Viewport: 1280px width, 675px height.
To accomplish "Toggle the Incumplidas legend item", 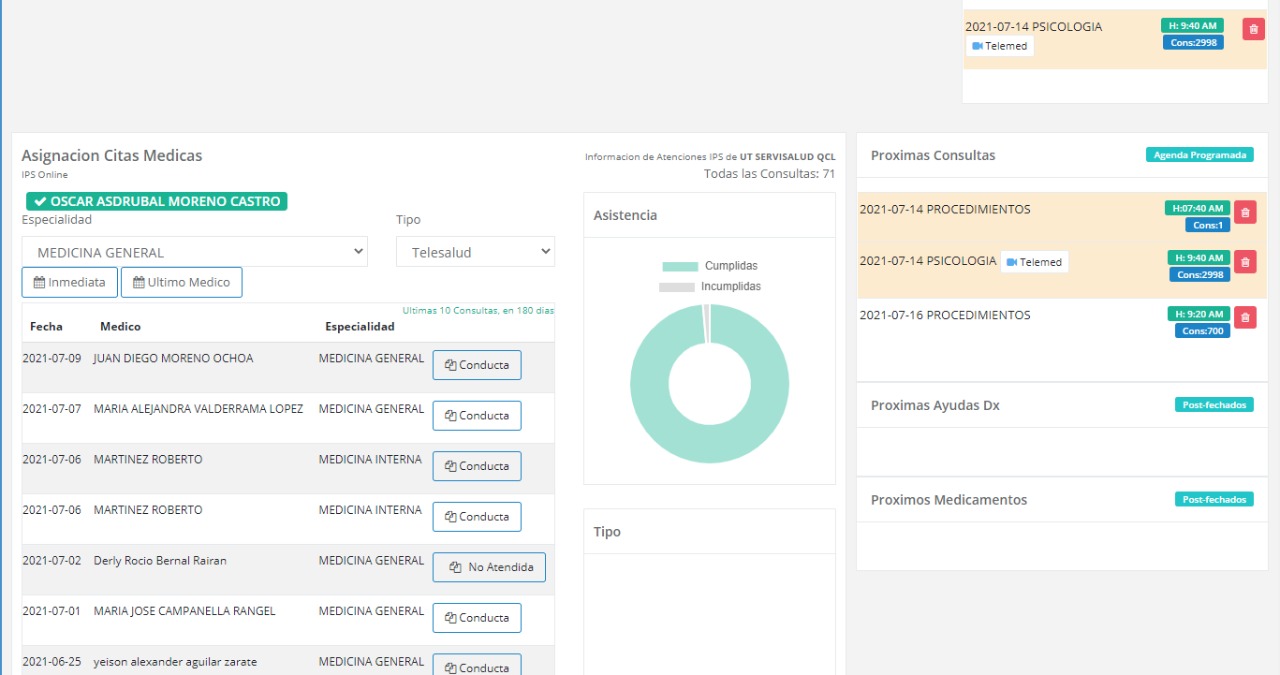I will [x=710, y=286].
